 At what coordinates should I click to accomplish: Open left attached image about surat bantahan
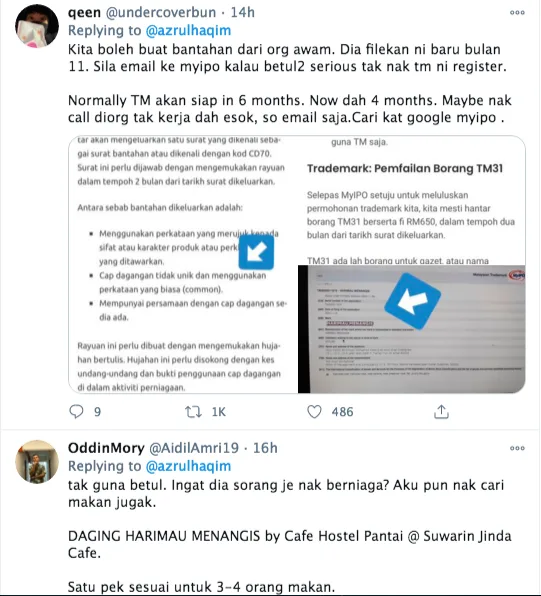(183, 264)
